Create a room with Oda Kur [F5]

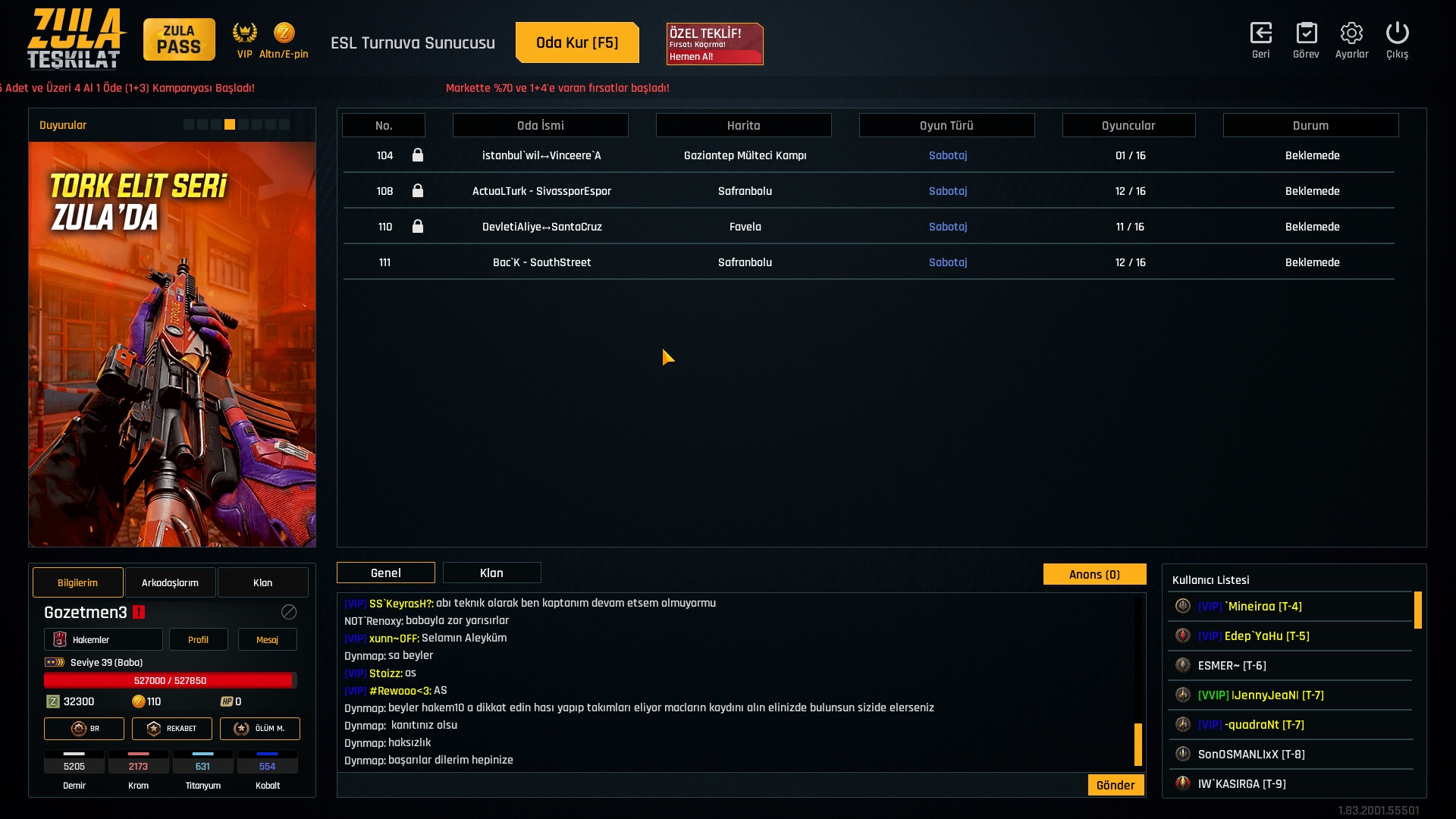pyautogui.click(x=577, y=42)
